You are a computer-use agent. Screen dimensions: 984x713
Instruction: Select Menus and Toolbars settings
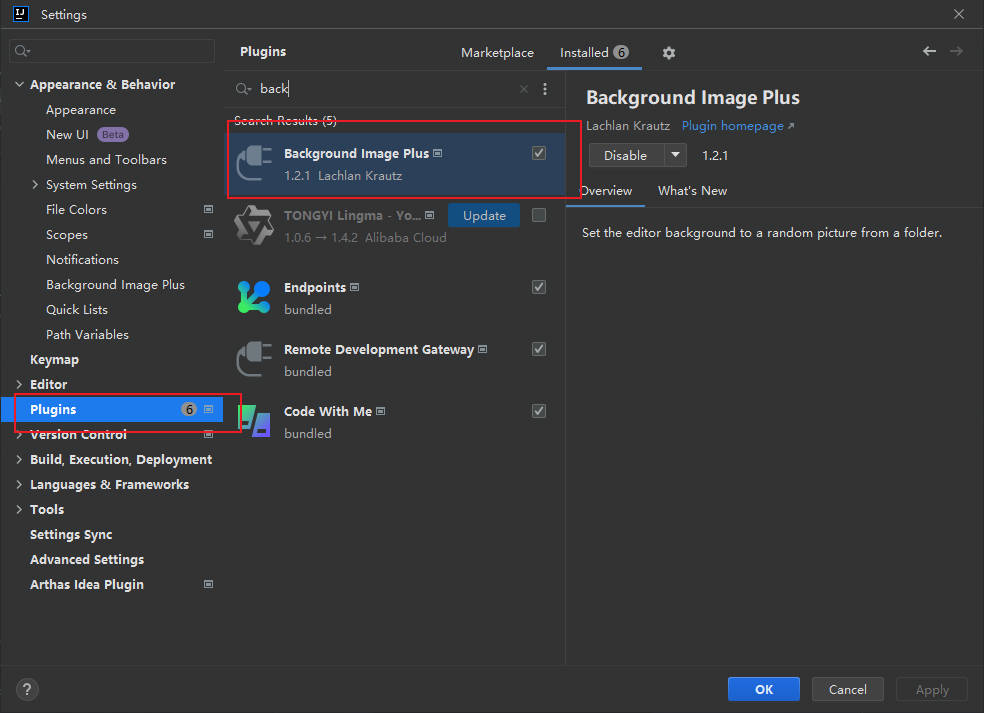pyautogui.click(x=107, y=159)
